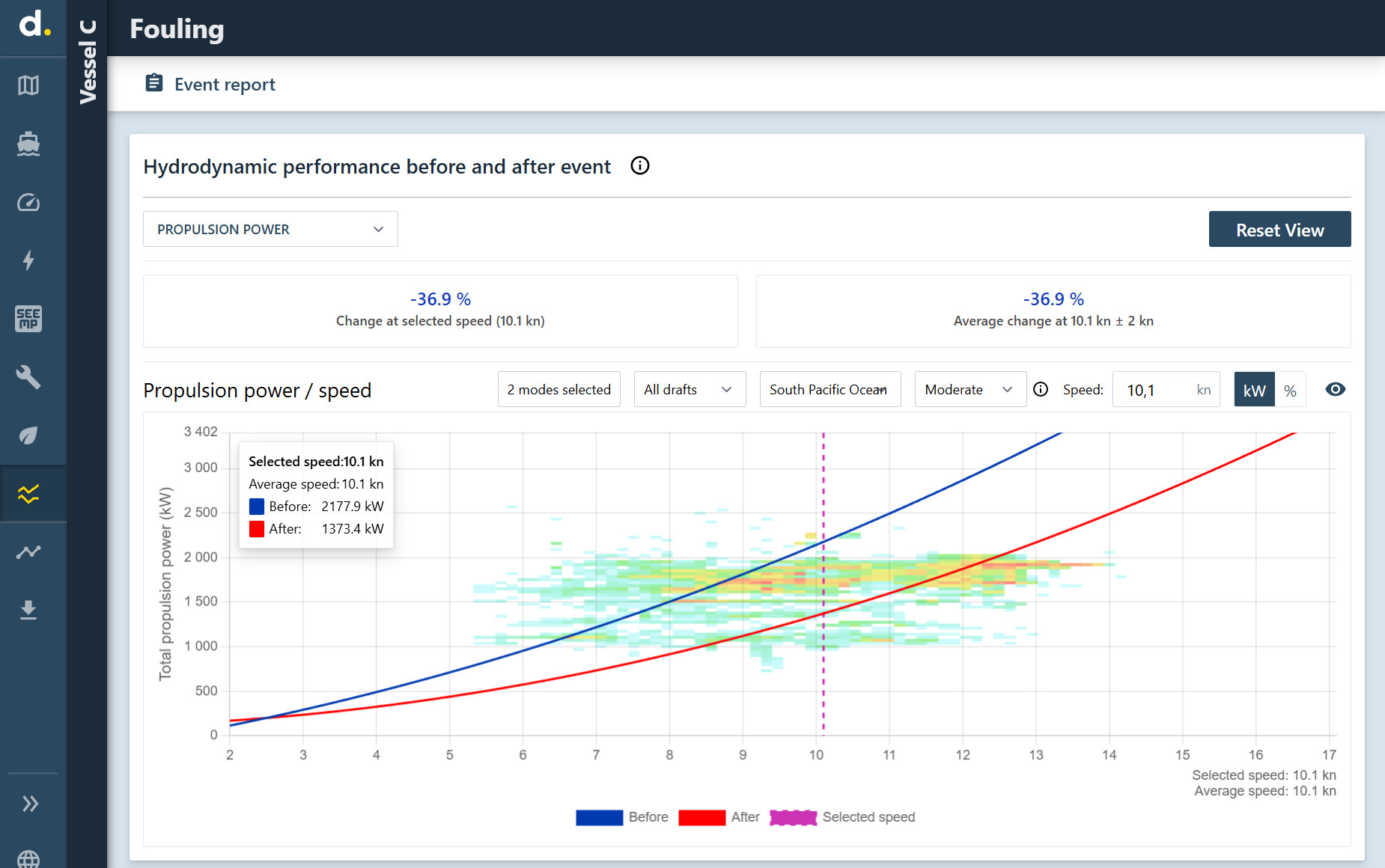
Task: Open the lightning bolt energy icon
Action: click(28, 260)
